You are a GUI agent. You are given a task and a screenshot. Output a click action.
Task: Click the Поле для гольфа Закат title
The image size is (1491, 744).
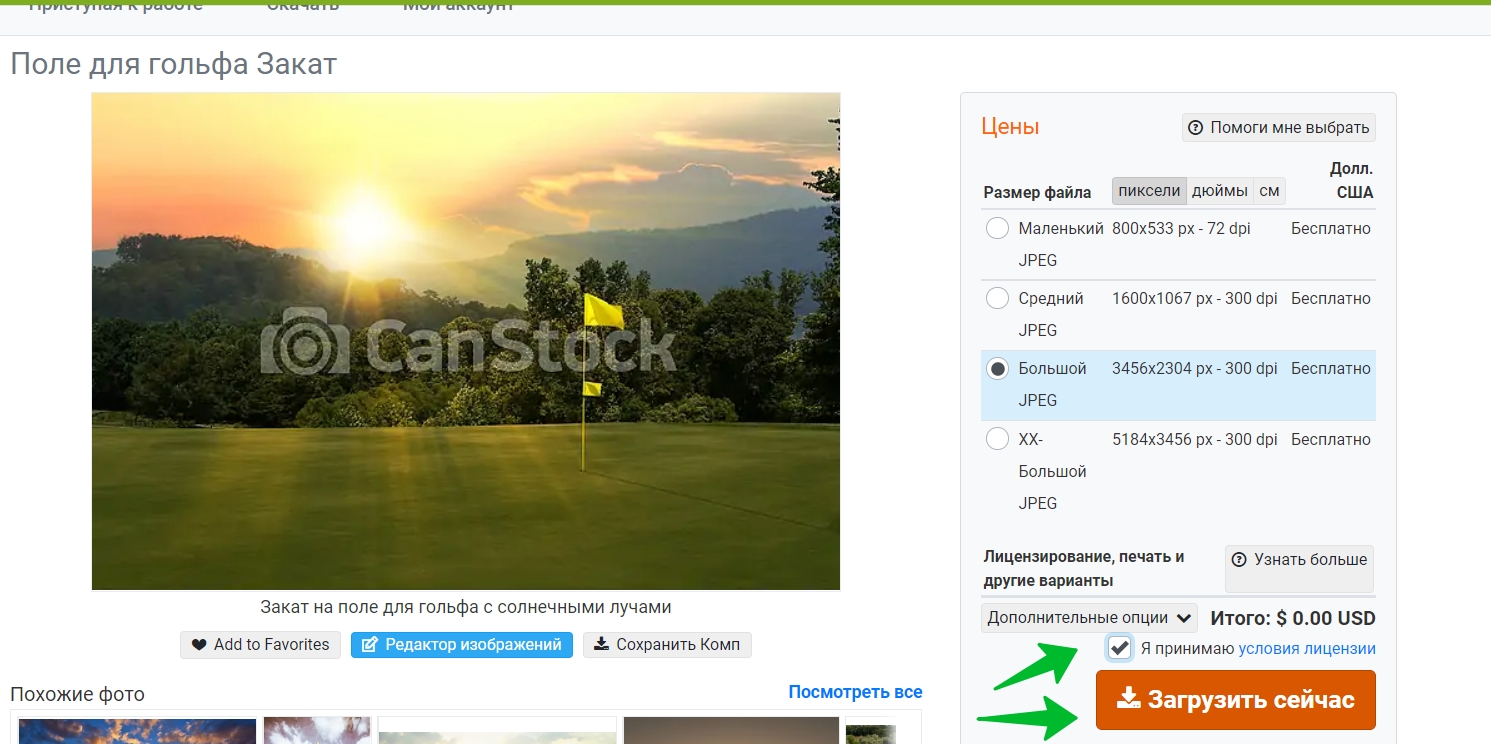(x=174, y=65)
